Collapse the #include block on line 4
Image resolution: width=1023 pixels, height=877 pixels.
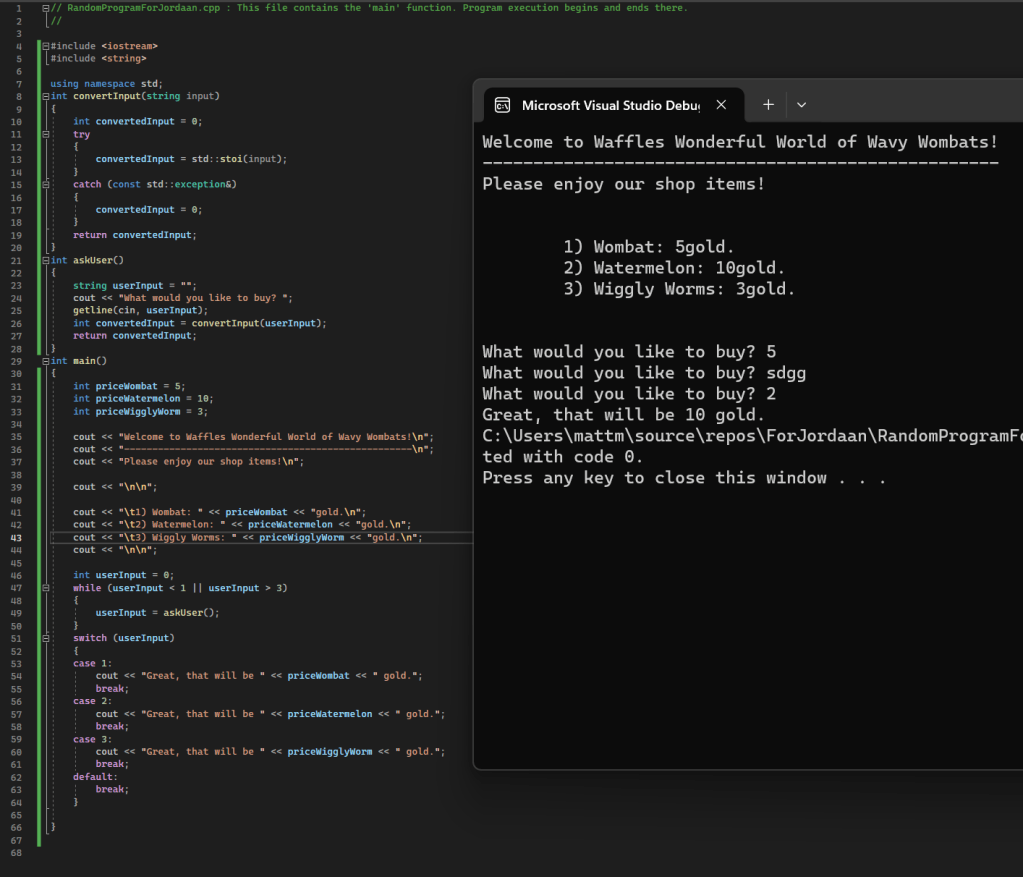coord(46,46)
